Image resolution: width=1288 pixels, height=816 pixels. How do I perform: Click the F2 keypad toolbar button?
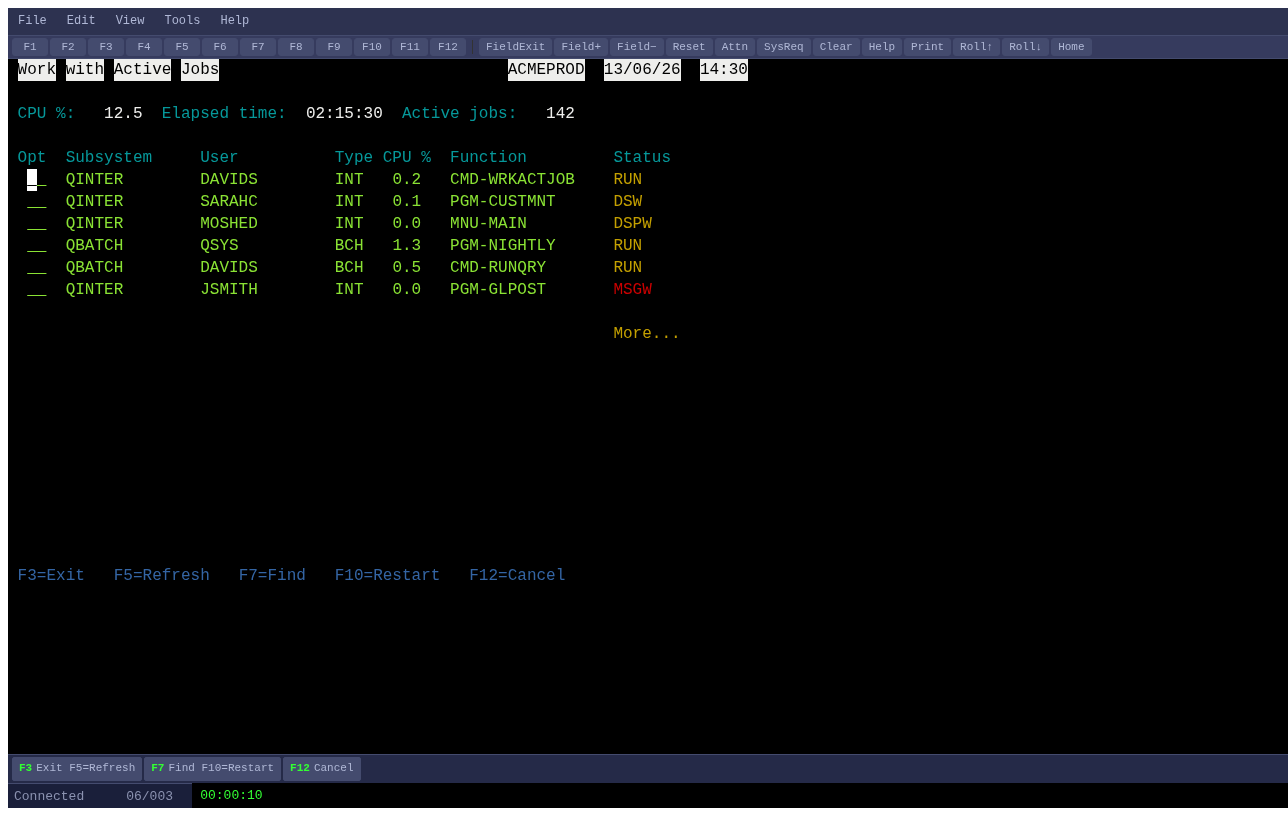point(68,47)
